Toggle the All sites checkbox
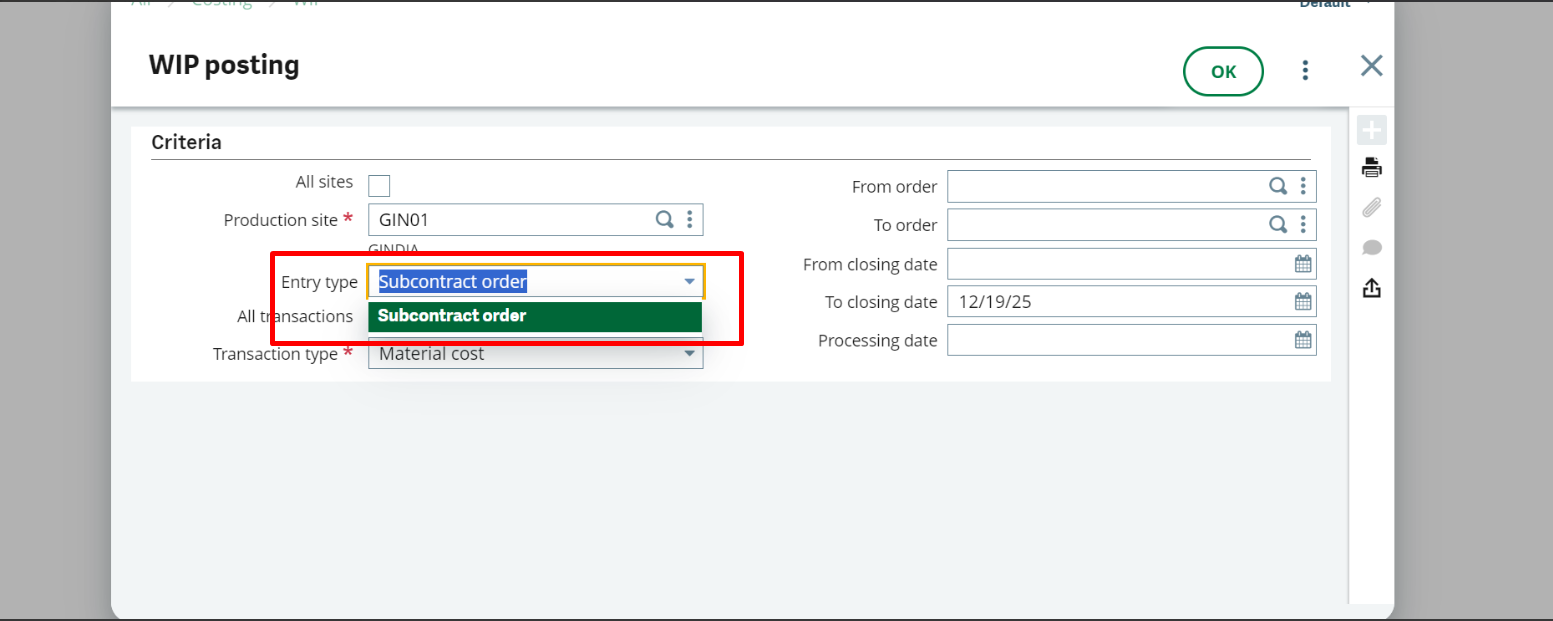The height and width of the screenshot is (621, 1553). (379, 185)
